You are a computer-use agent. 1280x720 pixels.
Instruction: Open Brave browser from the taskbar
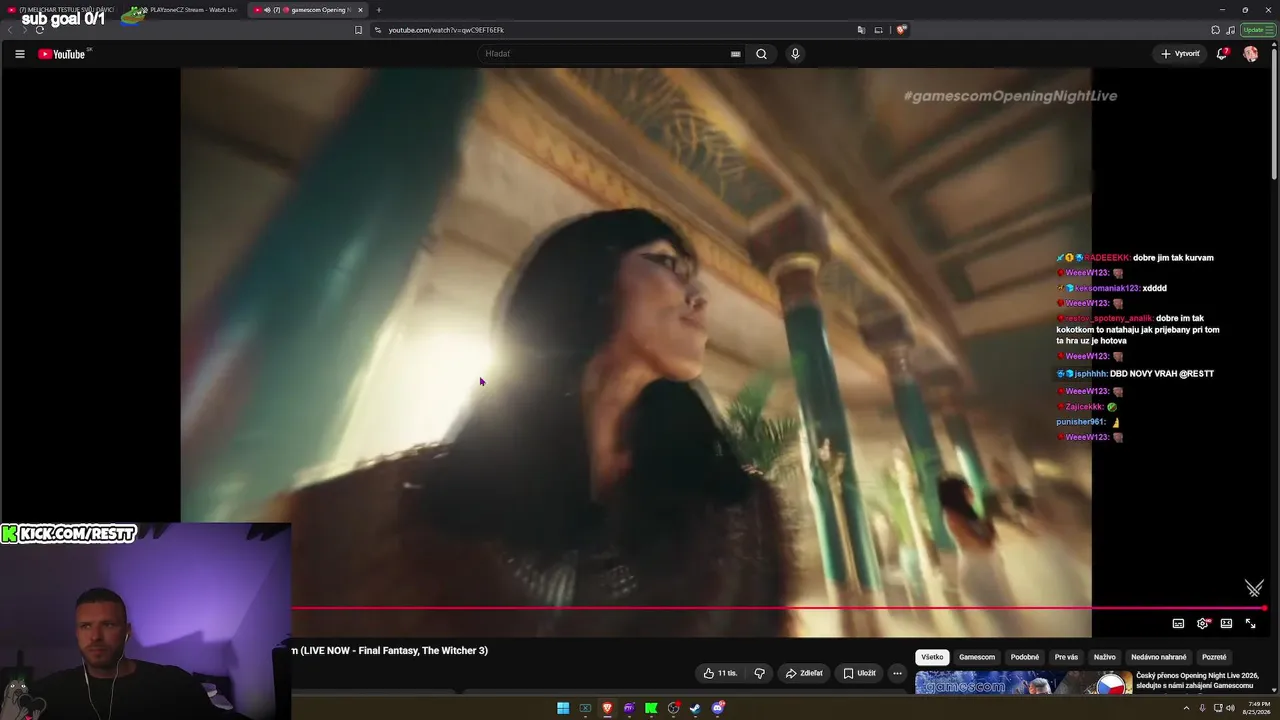607,708
